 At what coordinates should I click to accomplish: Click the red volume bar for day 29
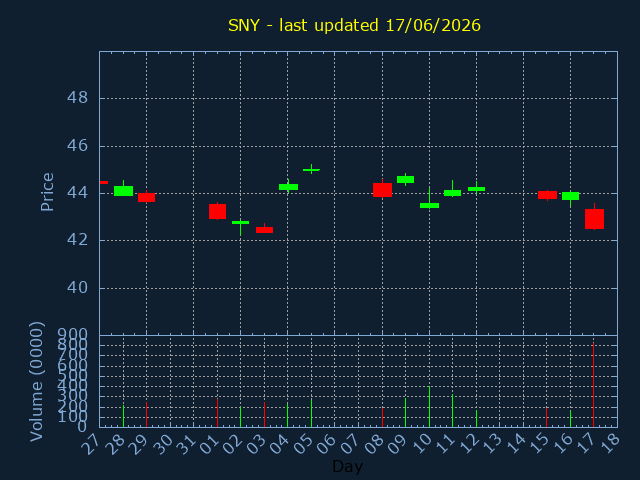(x=147, y=415)
